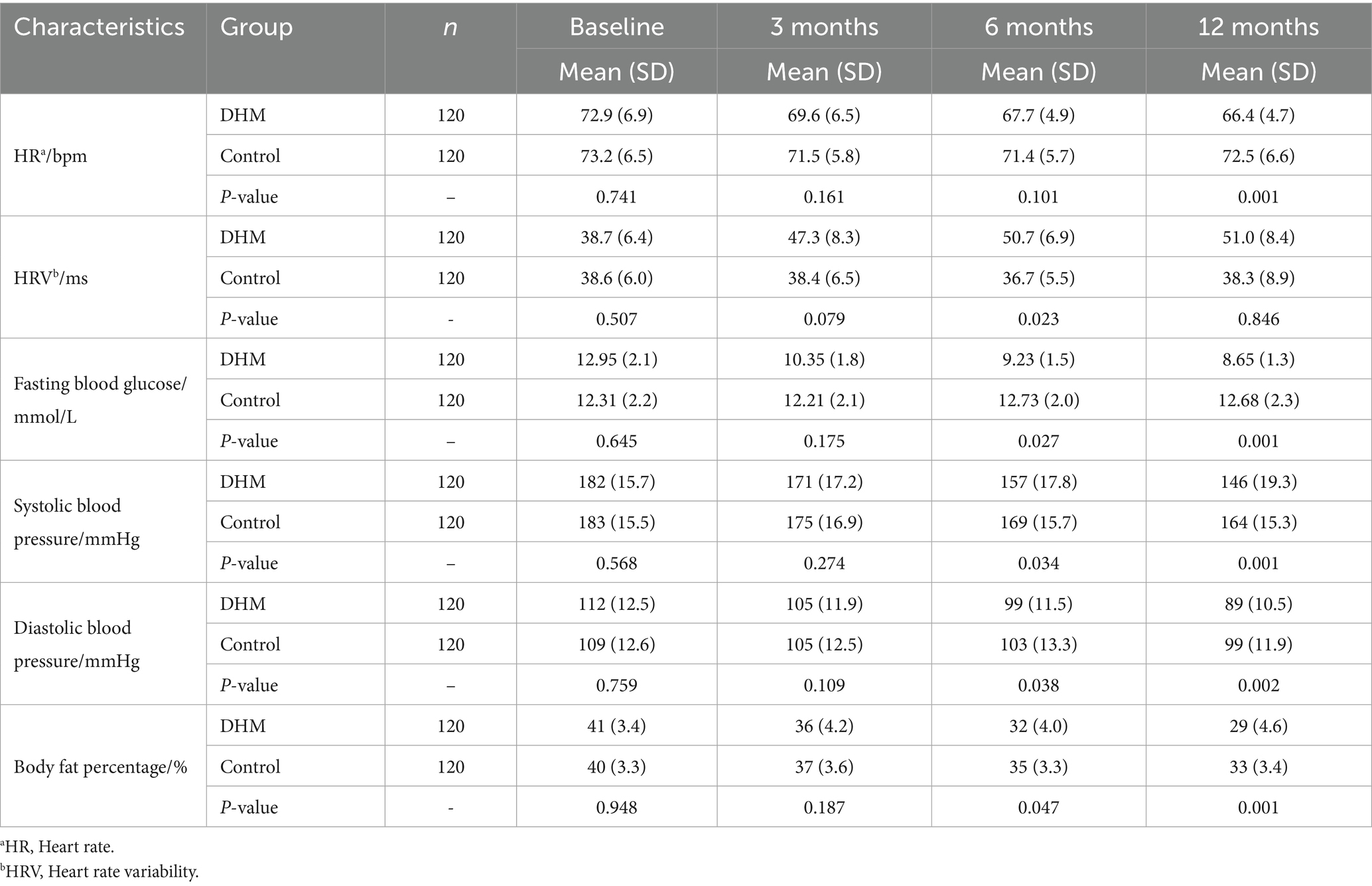Image resolution: width=1372 pixels, height=886 pixels.
Task: Click the P-value cell 0.846
Action: [x=1258, y=319]
